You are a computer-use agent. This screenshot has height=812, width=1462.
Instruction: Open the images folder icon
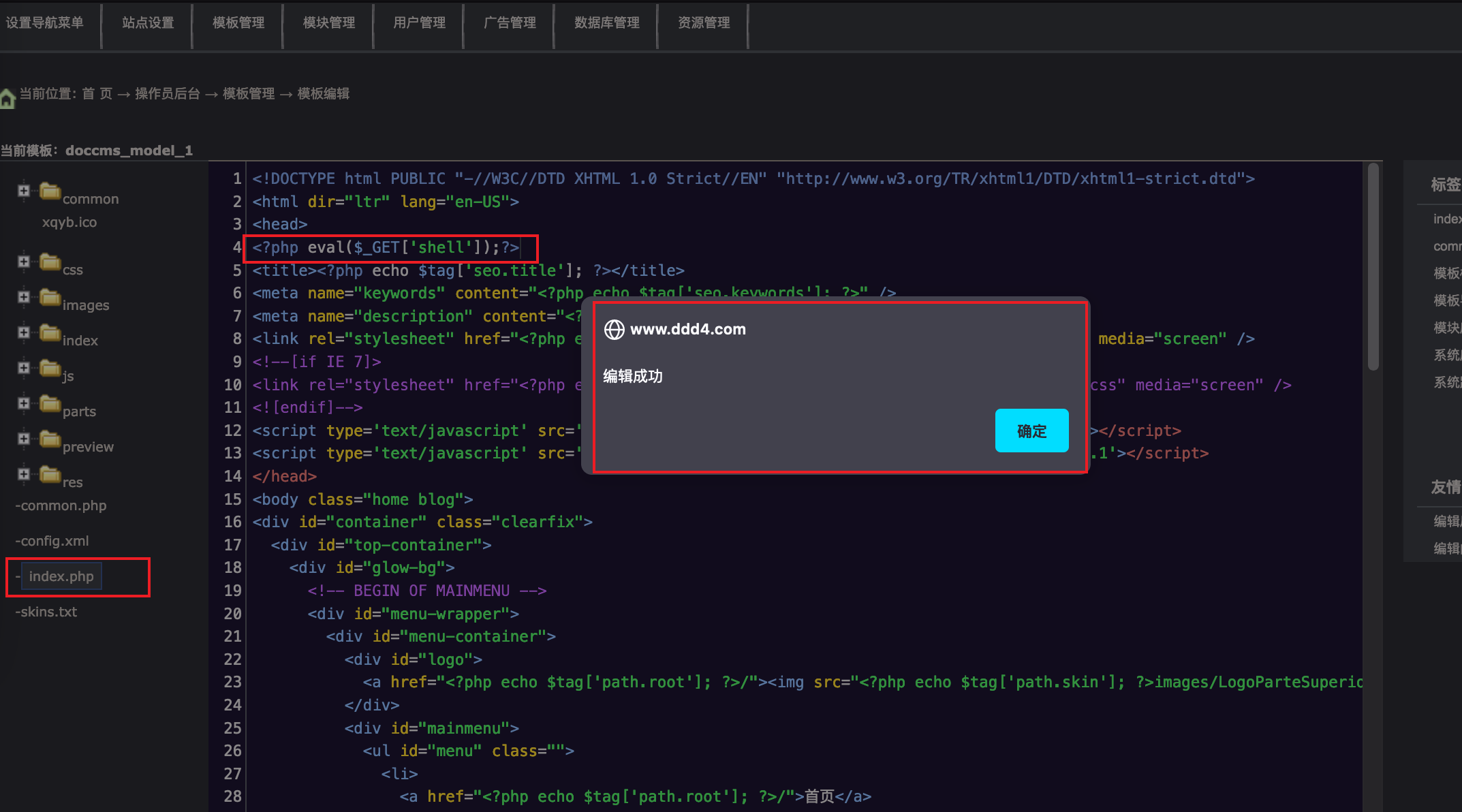pos(50,298)
